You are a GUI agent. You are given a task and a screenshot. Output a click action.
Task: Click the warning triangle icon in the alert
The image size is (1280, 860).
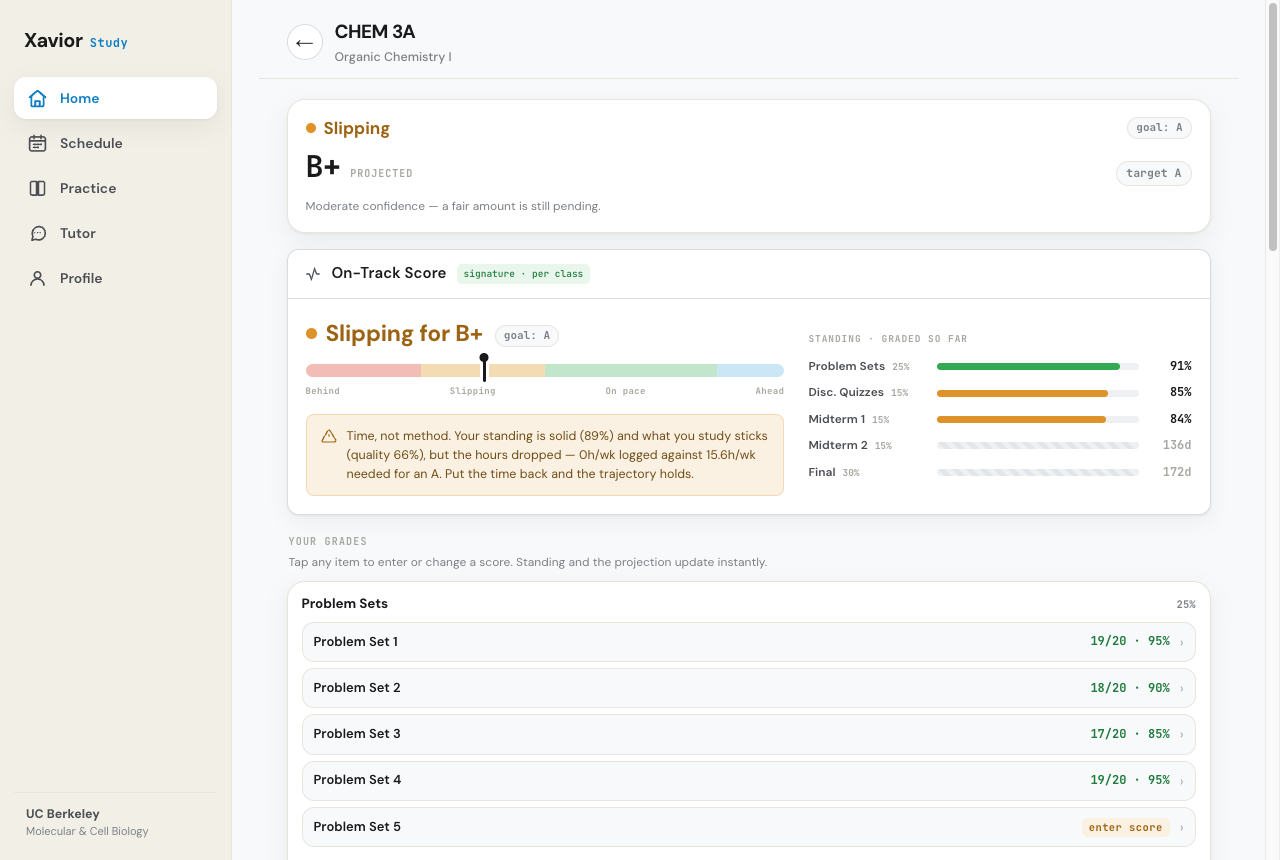(329, 437)
